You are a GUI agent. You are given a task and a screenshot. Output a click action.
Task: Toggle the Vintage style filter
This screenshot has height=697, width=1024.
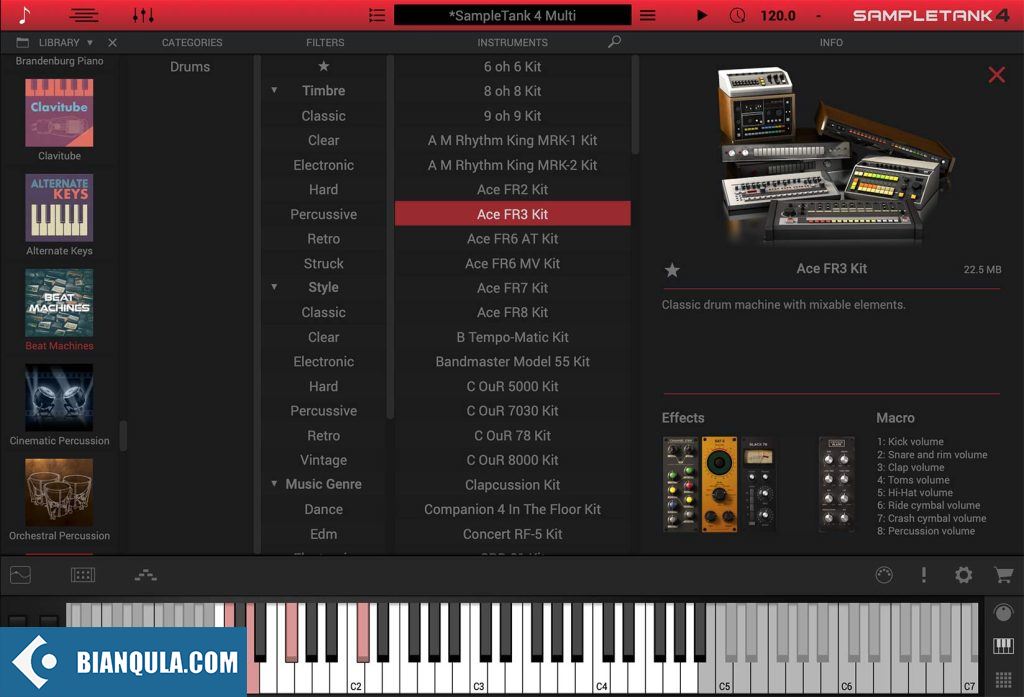click(x=323, y=460)
